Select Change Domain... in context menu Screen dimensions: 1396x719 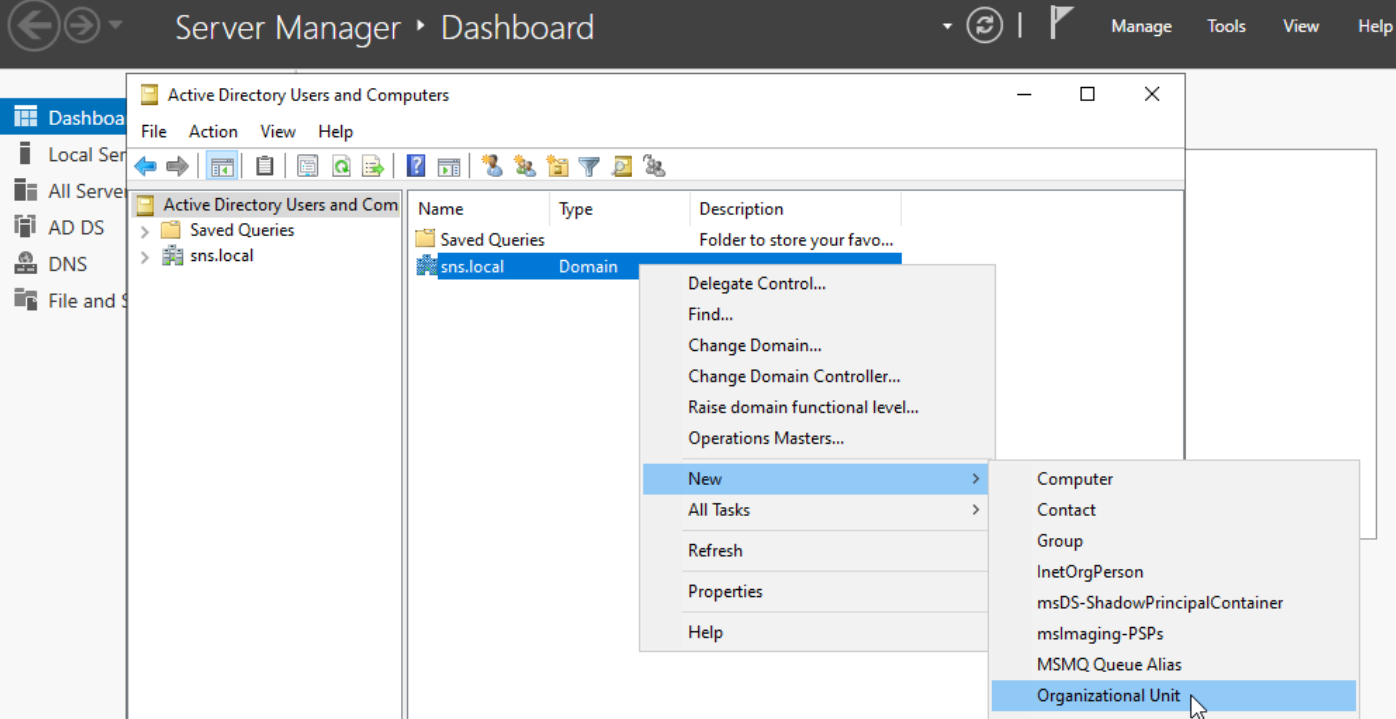(817, 345)
